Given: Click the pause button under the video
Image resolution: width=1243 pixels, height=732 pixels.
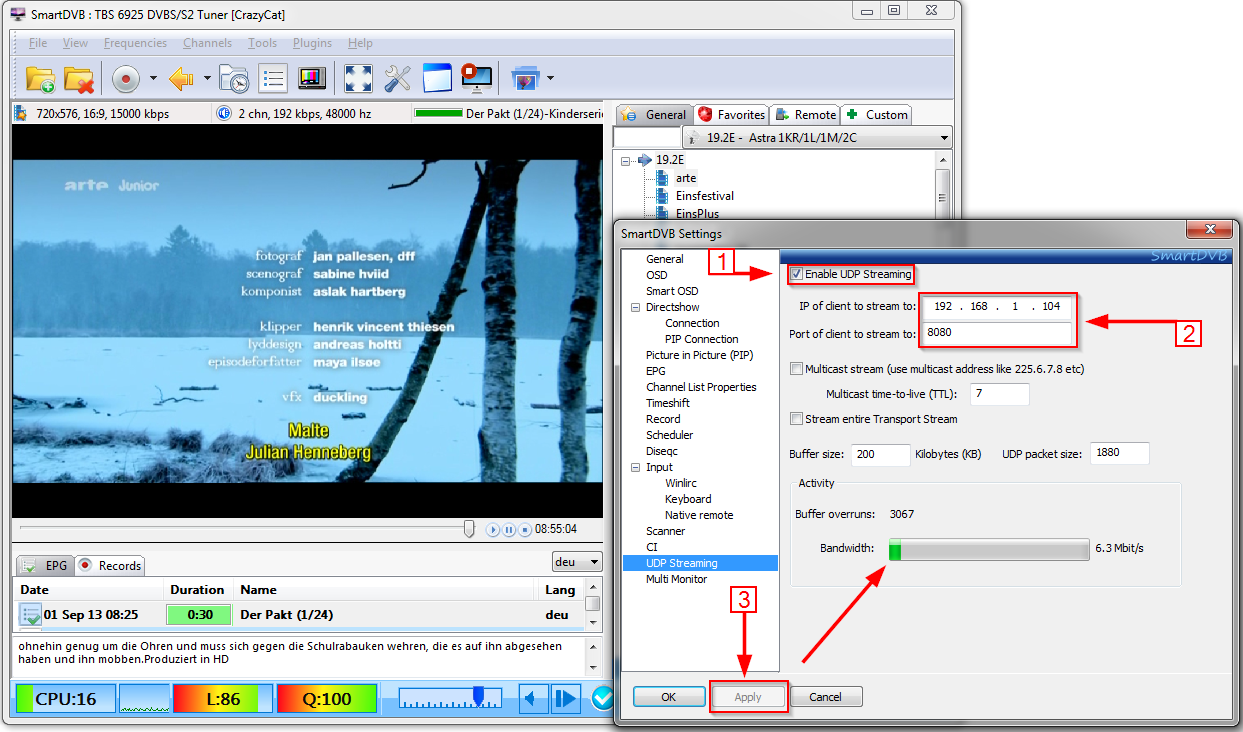Looking at the screenshot, I should coord(509,530).
